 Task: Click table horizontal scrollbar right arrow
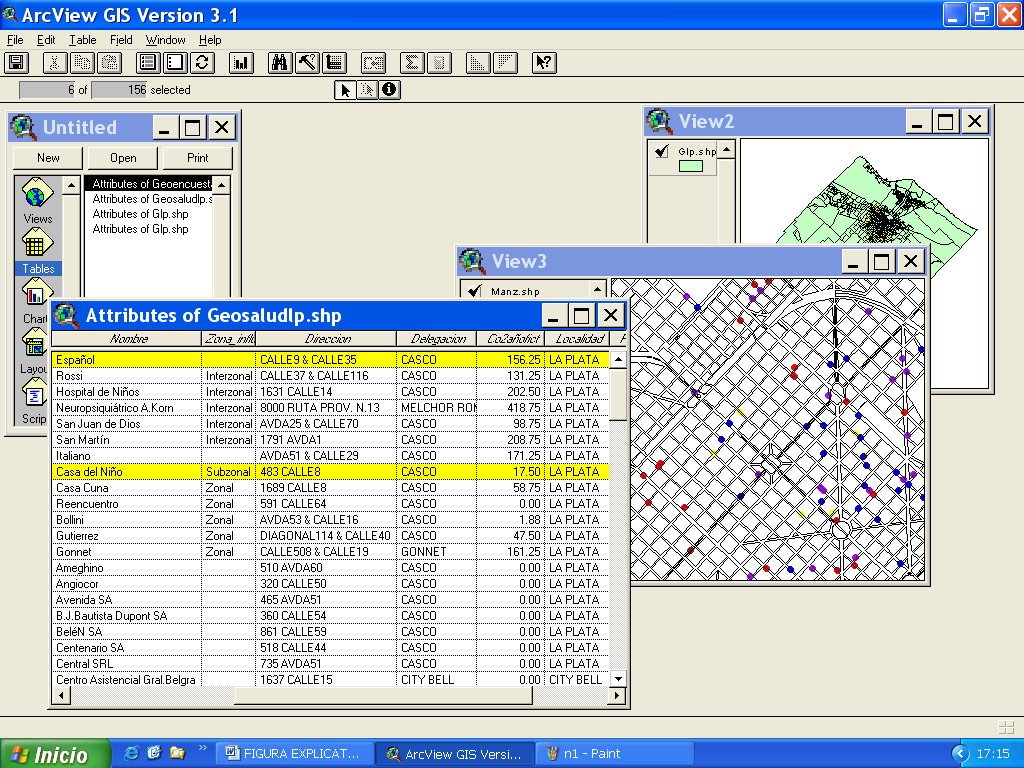point(616,696)
